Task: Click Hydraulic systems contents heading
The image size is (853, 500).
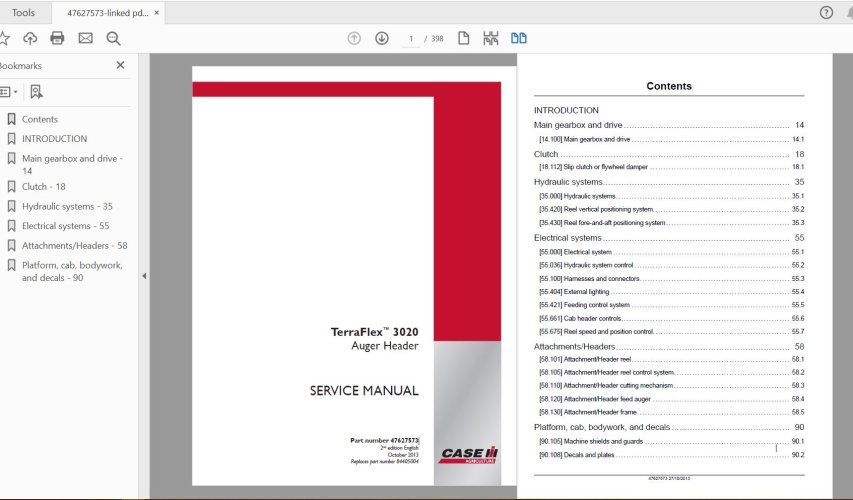Action: (669, 182)
